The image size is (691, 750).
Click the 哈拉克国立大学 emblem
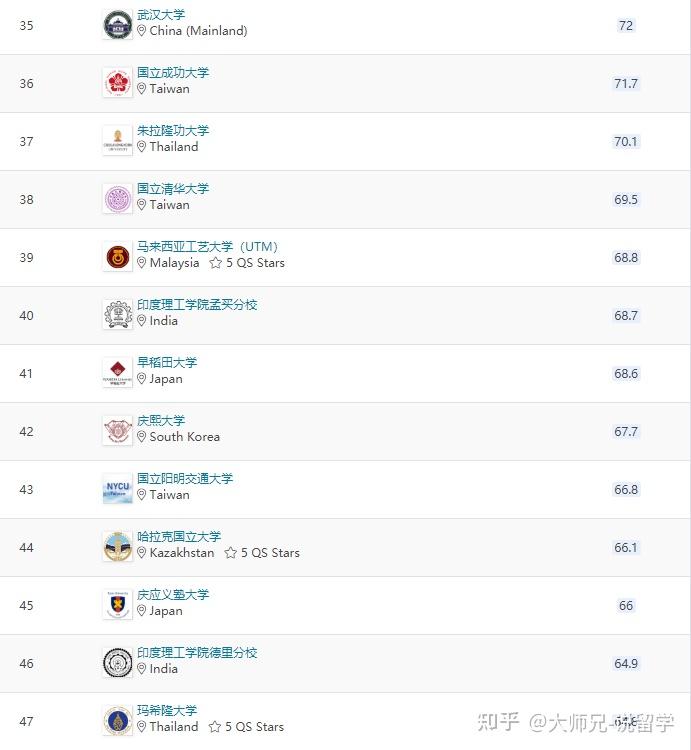click(x=117, y=547)
